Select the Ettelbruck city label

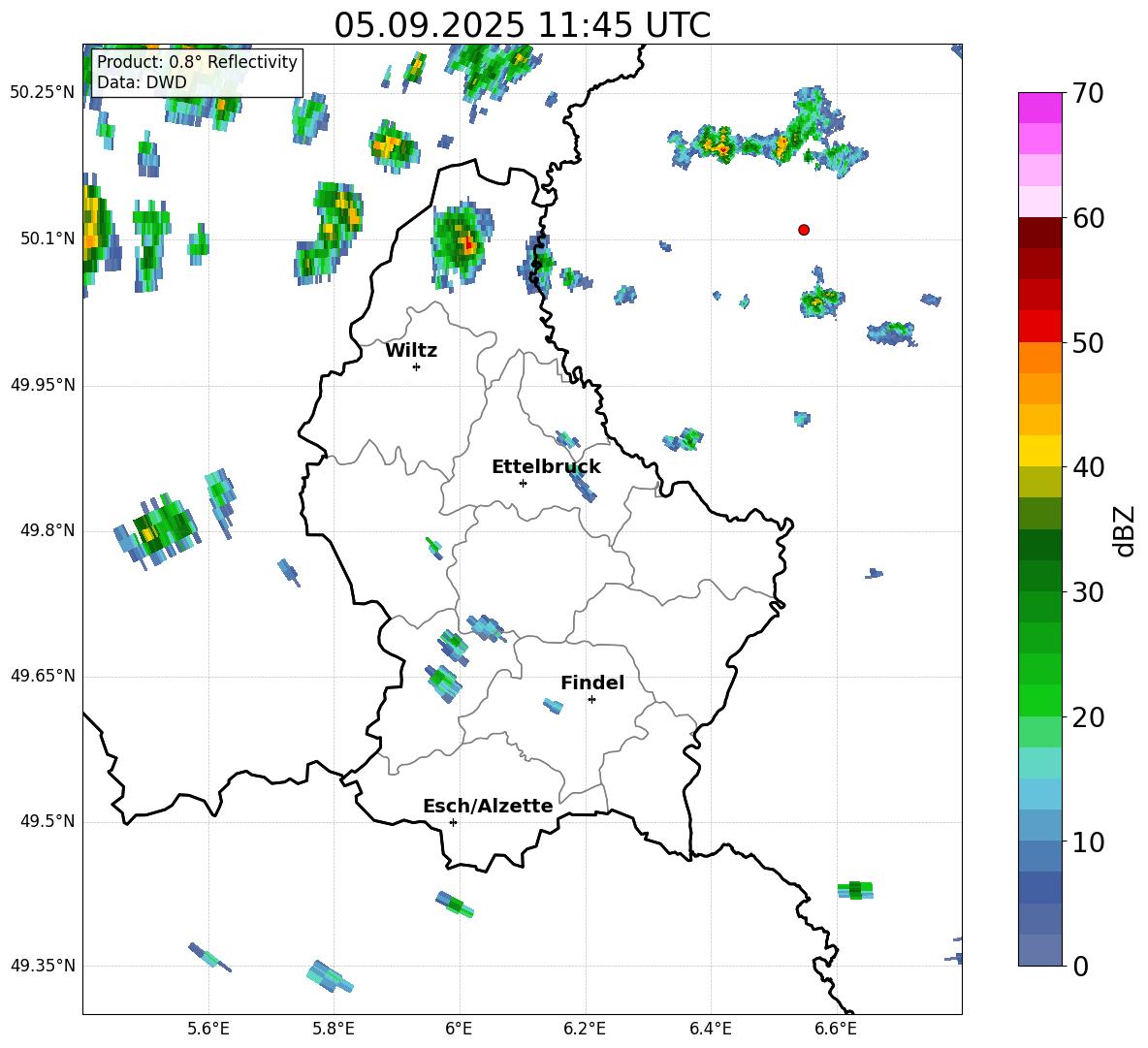pyautogui.click(x=546, y=467)
